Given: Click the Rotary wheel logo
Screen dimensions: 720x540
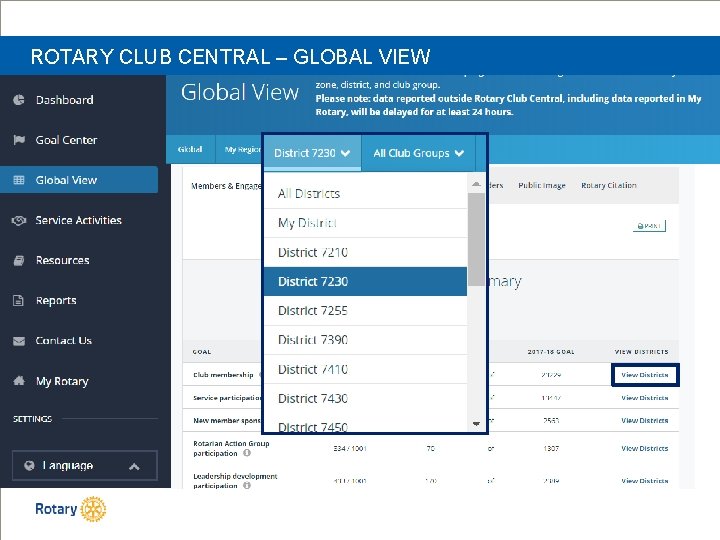Looking at the screenshot, I should (93, 509).
